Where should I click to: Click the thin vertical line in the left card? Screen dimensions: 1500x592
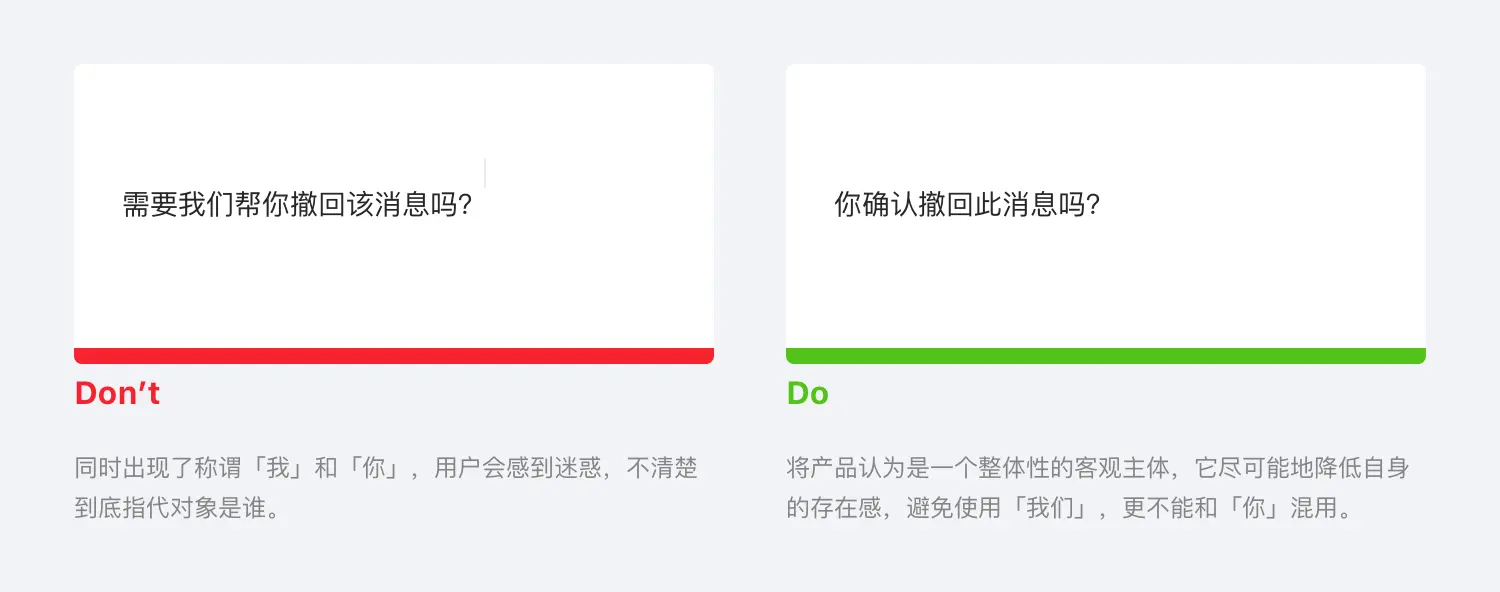click(485, 173)
